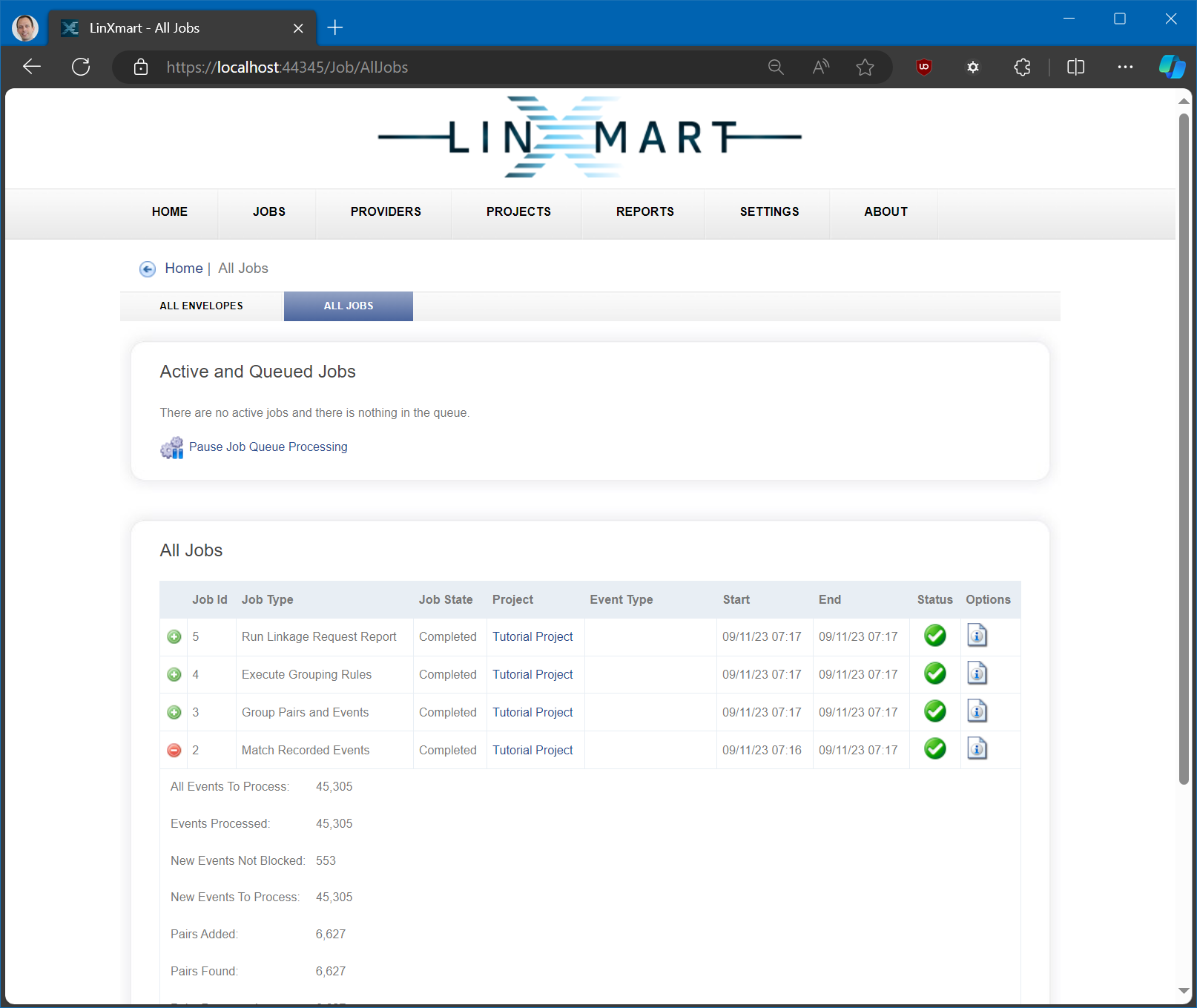This screenshot has height=1008, width=1197.
Task: Open the browser profile avatar
Action: tap(25, 28)
